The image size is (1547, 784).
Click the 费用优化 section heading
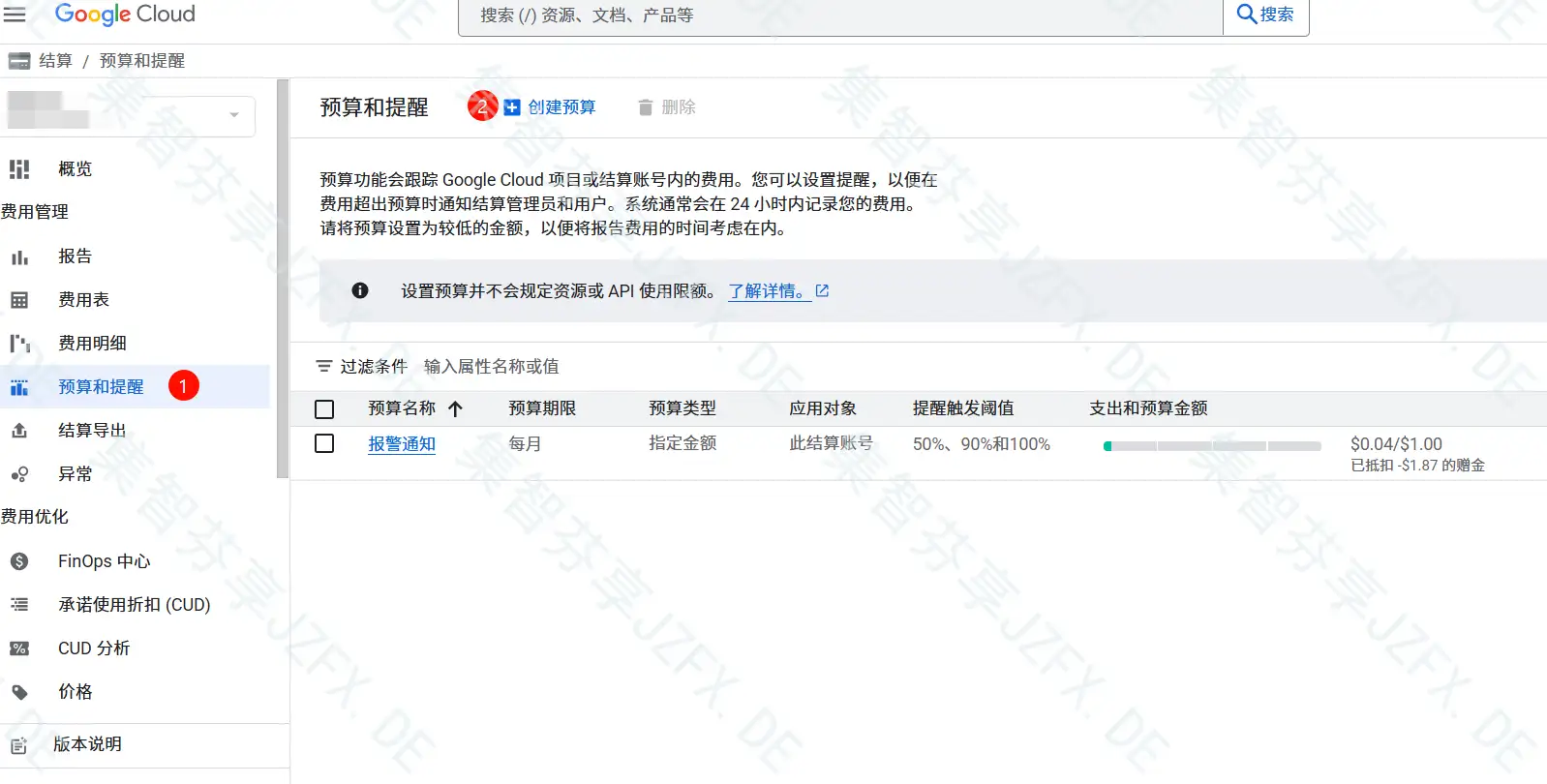(x=35, y=517)
